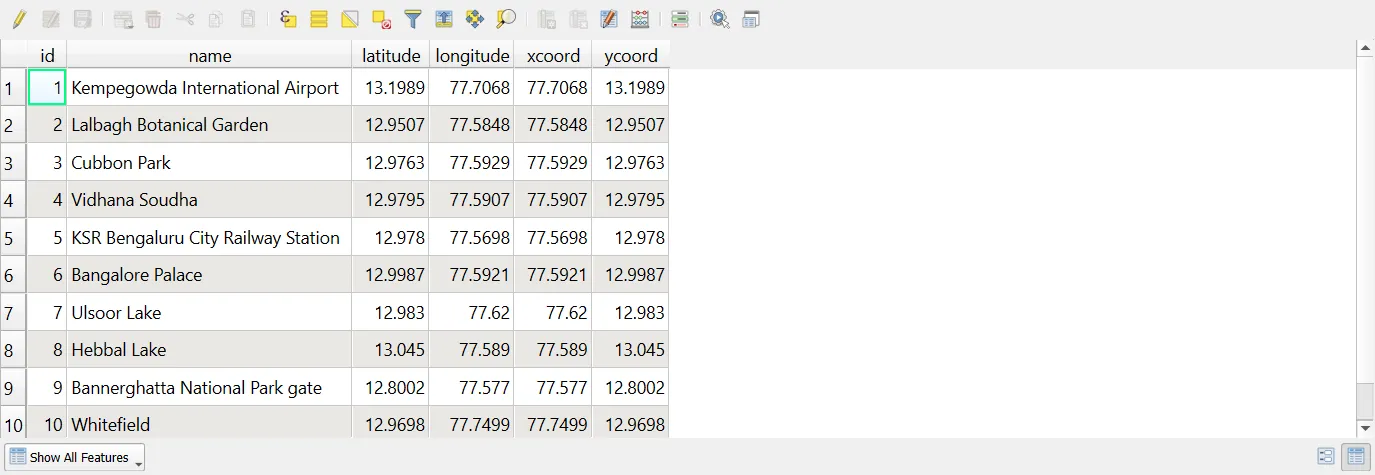Viewport: 1375px width, 475px height.
Task: Switch to table view
Action: tap(1356, 457)
